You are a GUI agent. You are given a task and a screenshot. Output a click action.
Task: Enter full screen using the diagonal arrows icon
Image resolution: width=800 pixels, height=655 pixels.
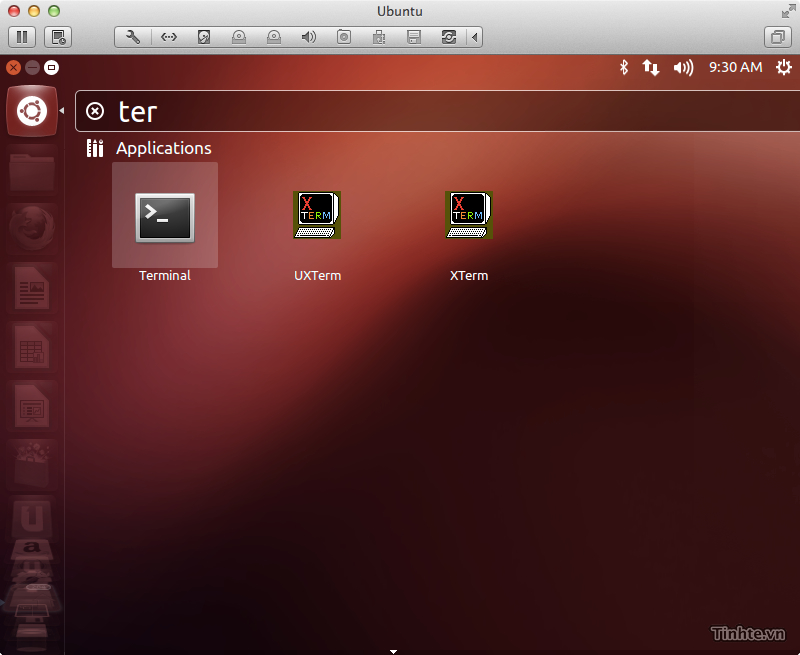pos(788,11)
